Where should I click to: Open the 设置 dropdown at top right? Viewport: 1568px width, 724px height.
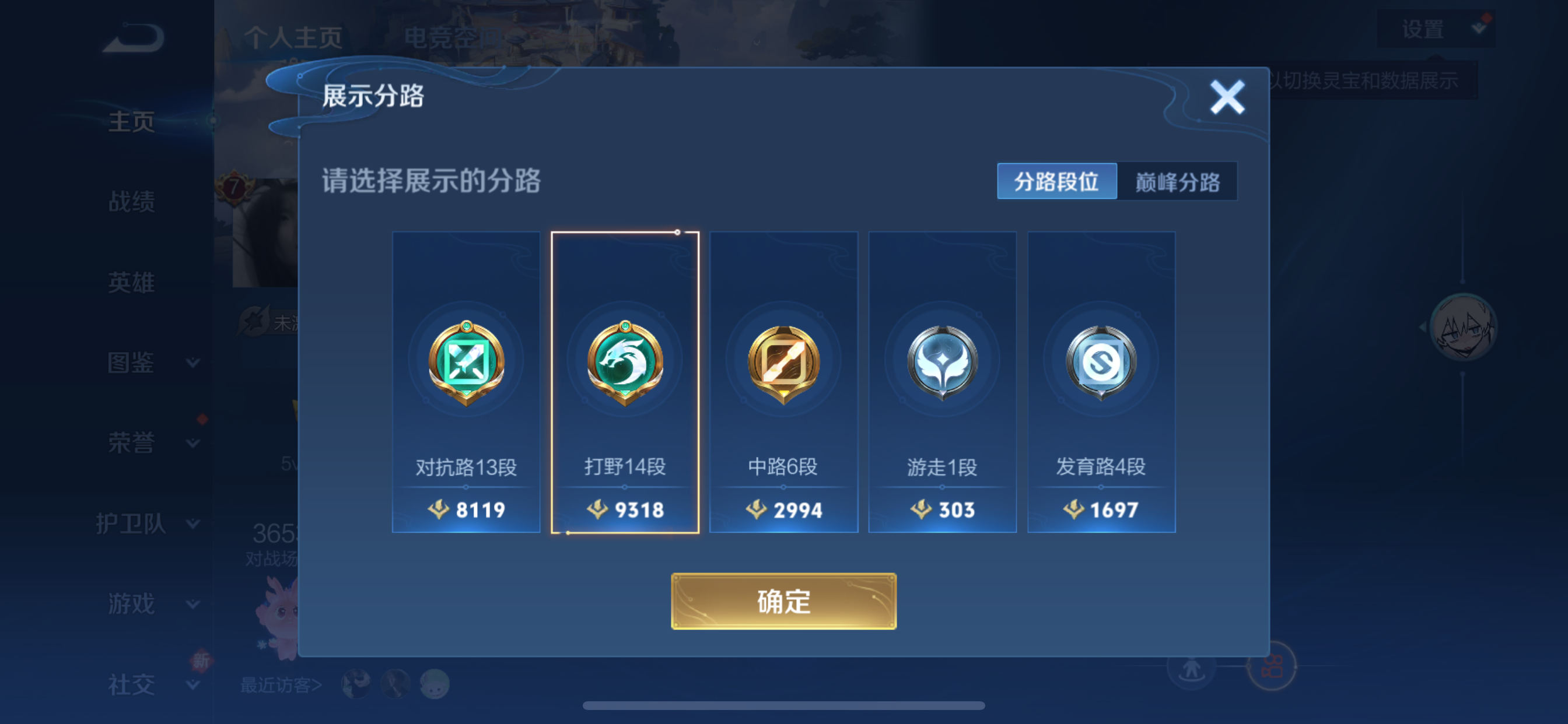[1437, 29]
